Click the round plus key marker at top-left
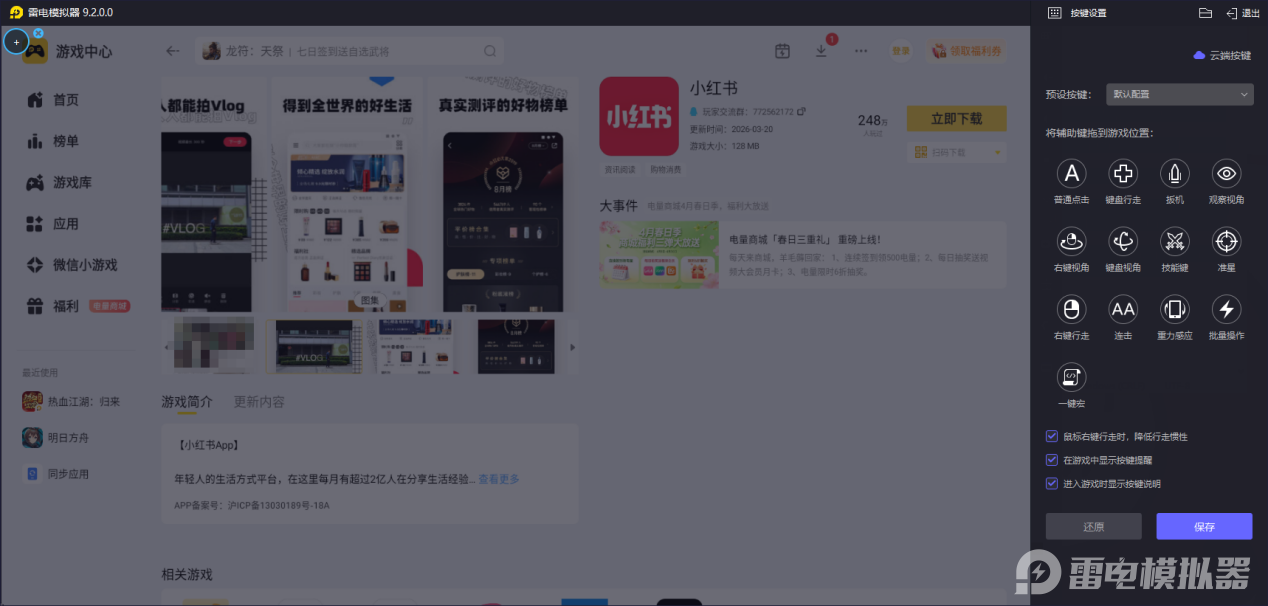The height and width of the screenshot is (606, 1268). tap(16, 42)
